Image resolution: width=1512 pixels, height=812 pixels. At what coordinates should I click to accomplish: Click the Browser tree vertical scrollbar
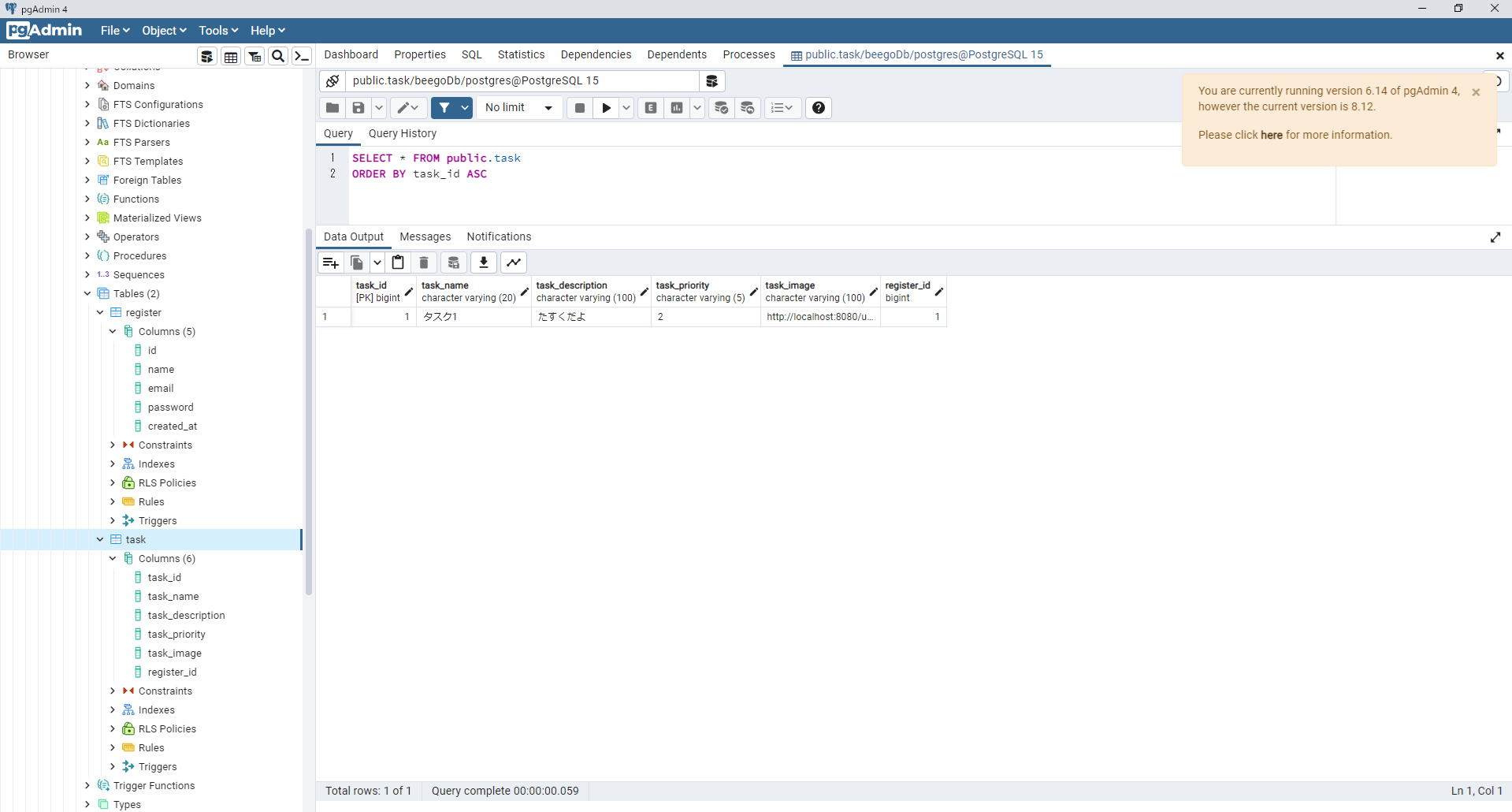pos(309,412)
